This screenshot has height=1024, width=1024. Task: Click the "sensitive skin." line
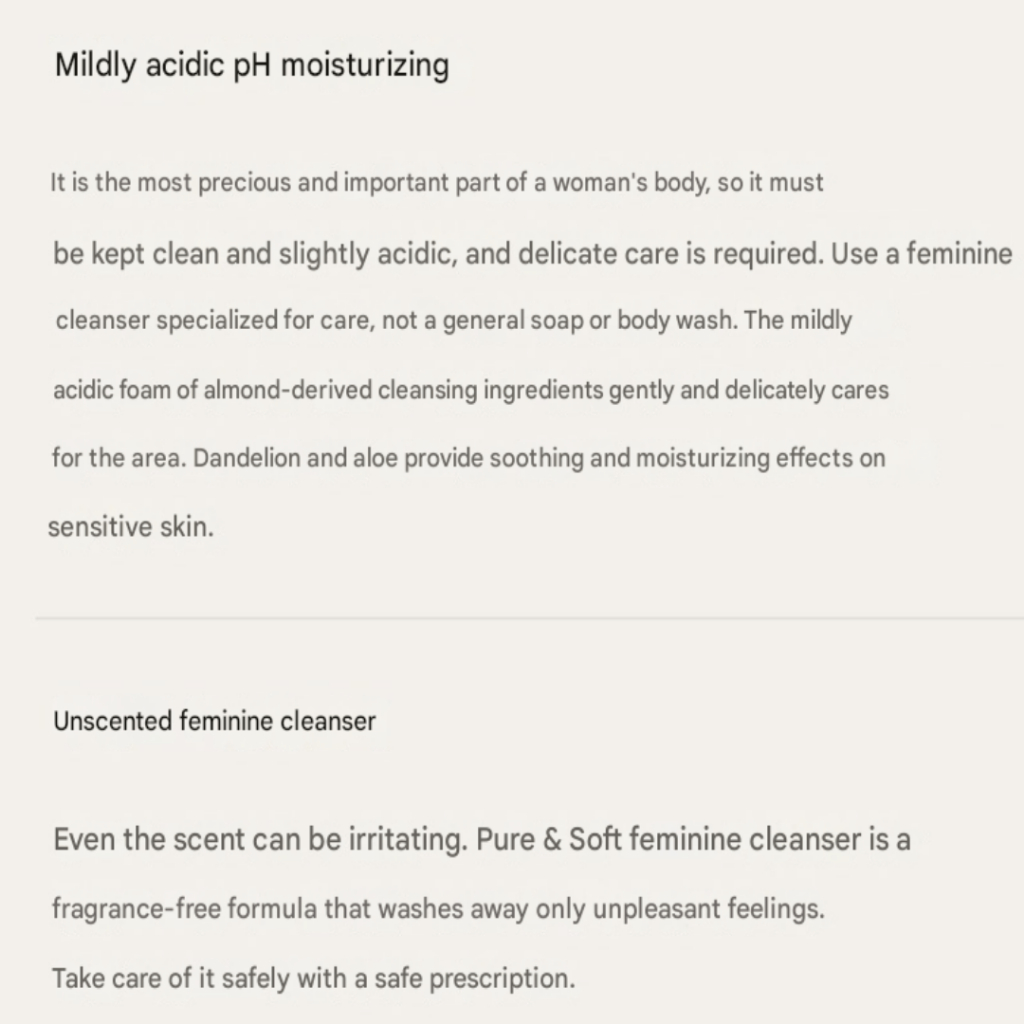131,528
